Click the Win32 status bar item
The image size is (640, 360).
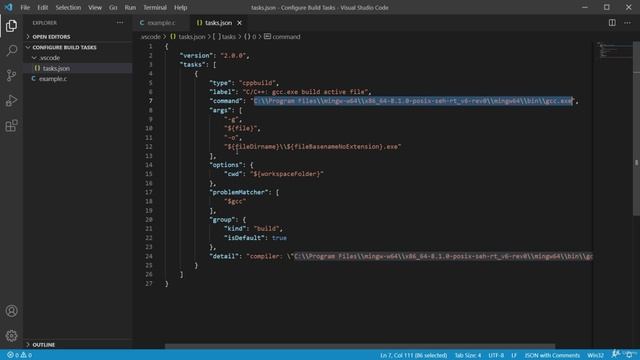(x=596, y=355)
